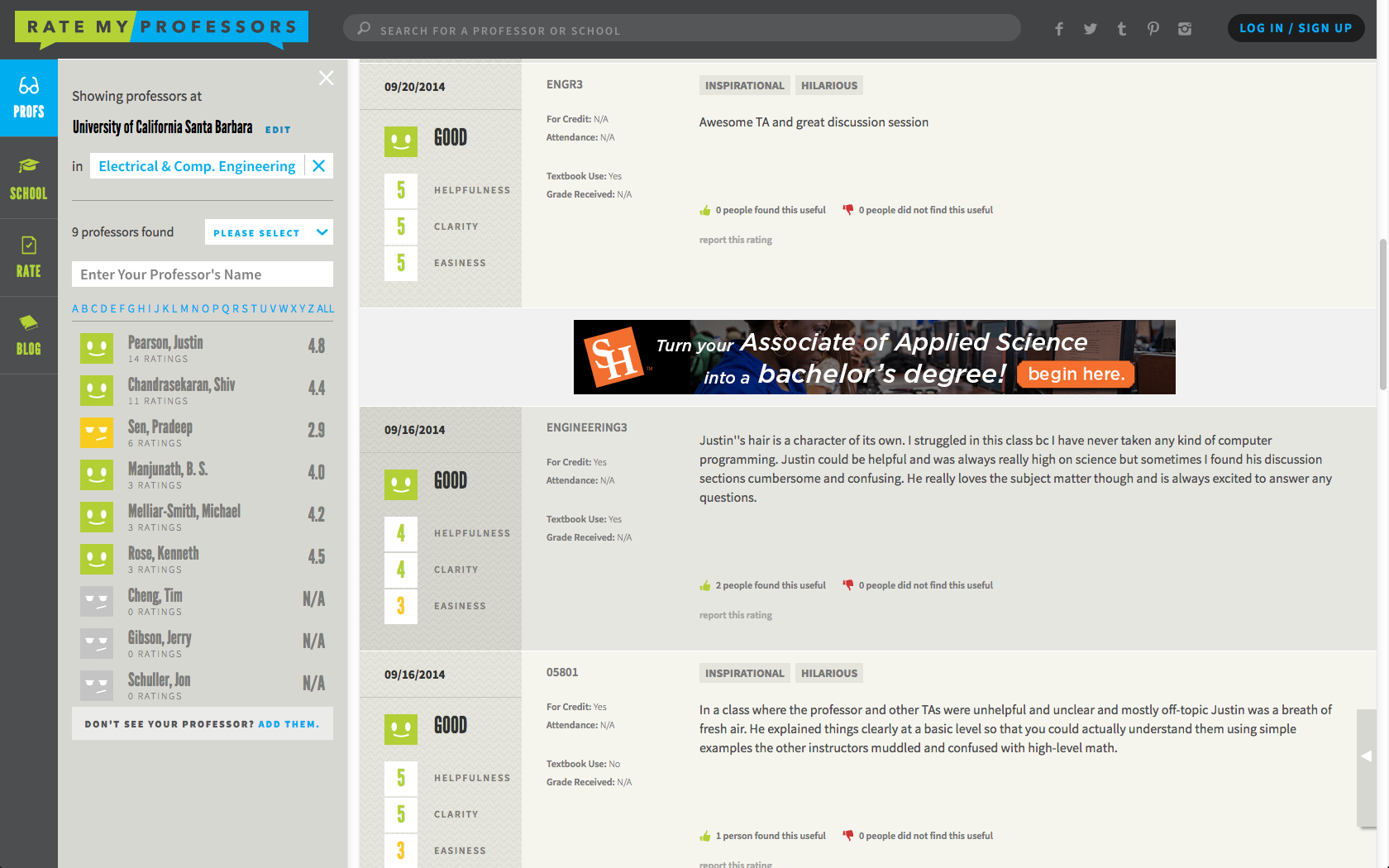Click INSPIRATIONAL tag on the ENGR3 review
The image size is (1389, 868).
(x=745, y=86)
